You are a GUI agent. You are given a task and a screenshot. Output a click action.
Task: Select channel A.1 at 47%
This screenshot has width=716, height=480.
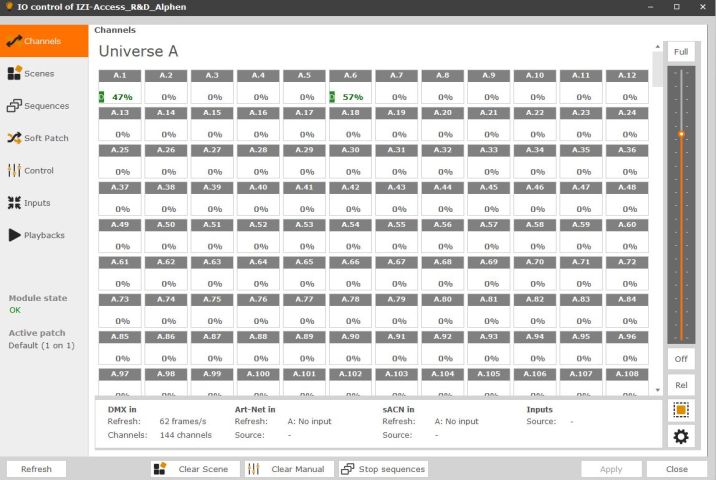coord(121,90)
